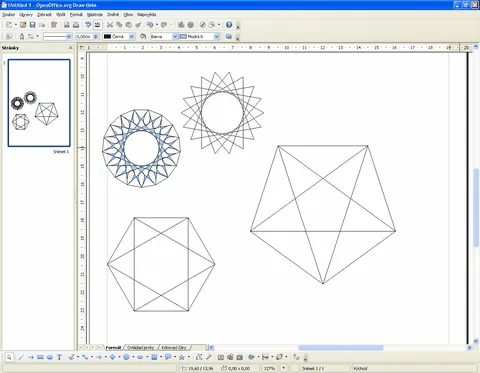
Task: Click the zoom 127% status field
Action: (269, 368)
